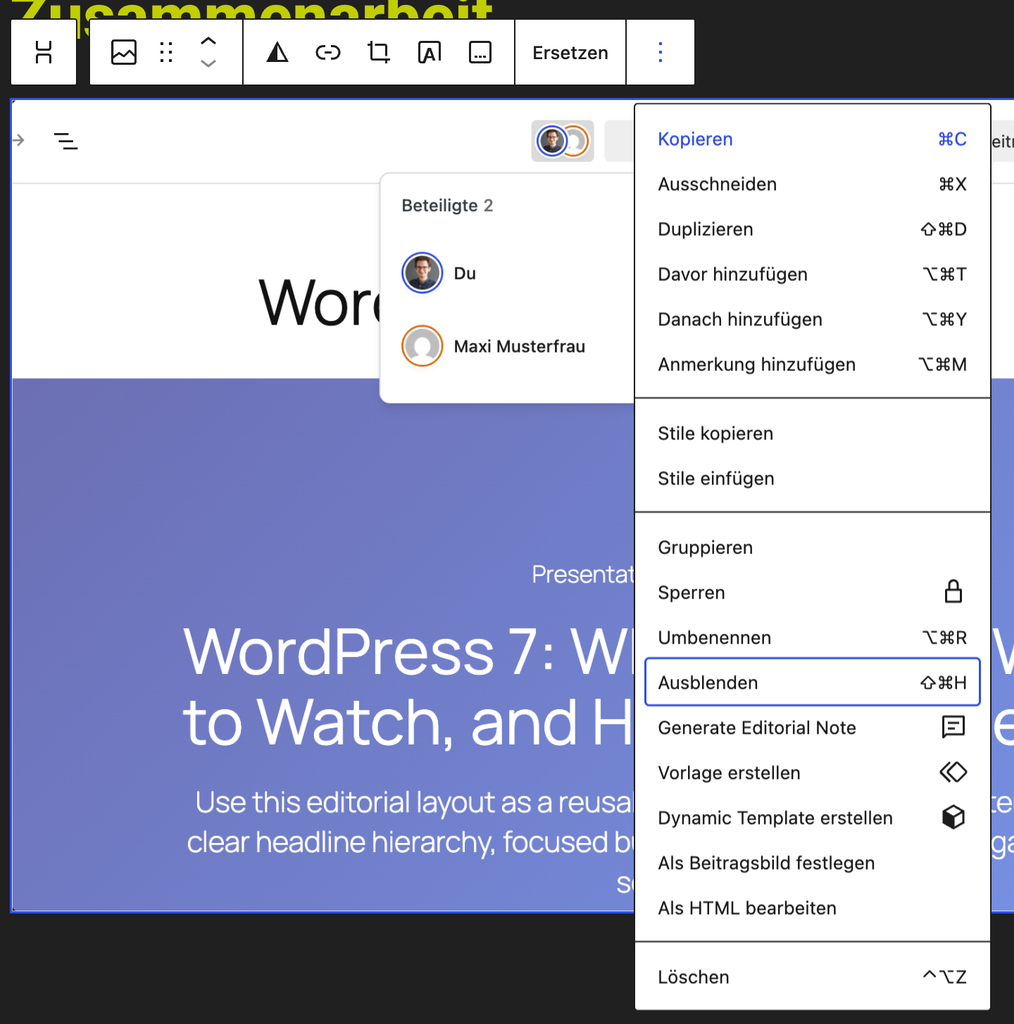Select the parent block icon in toolbar

tap(44, 52)
